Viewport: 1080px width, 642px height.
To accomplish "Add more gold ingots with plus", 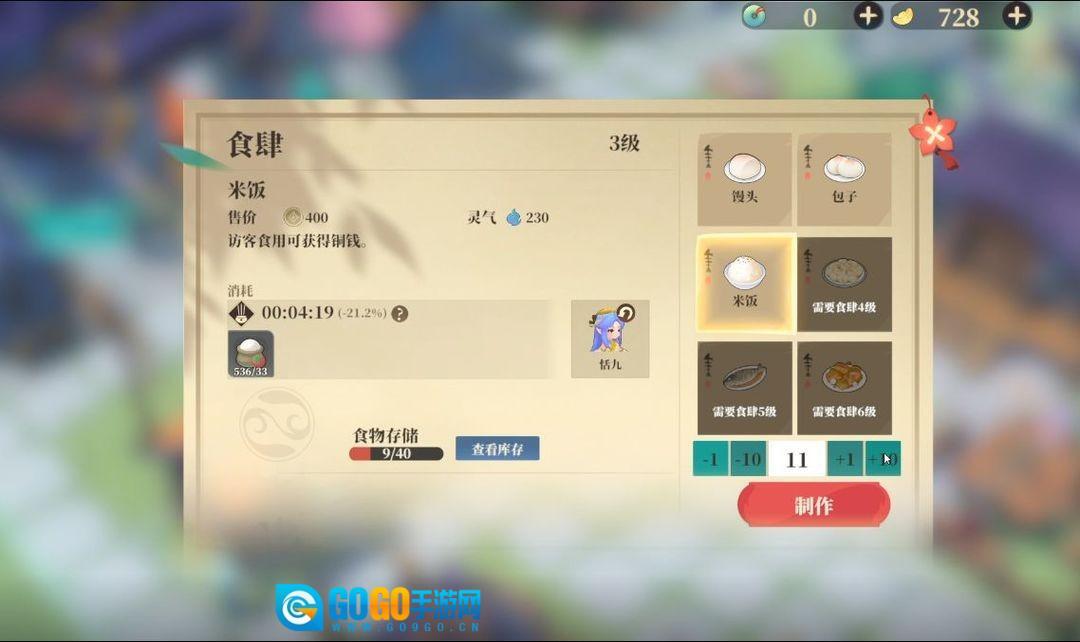I will (x=1017, y=15).
